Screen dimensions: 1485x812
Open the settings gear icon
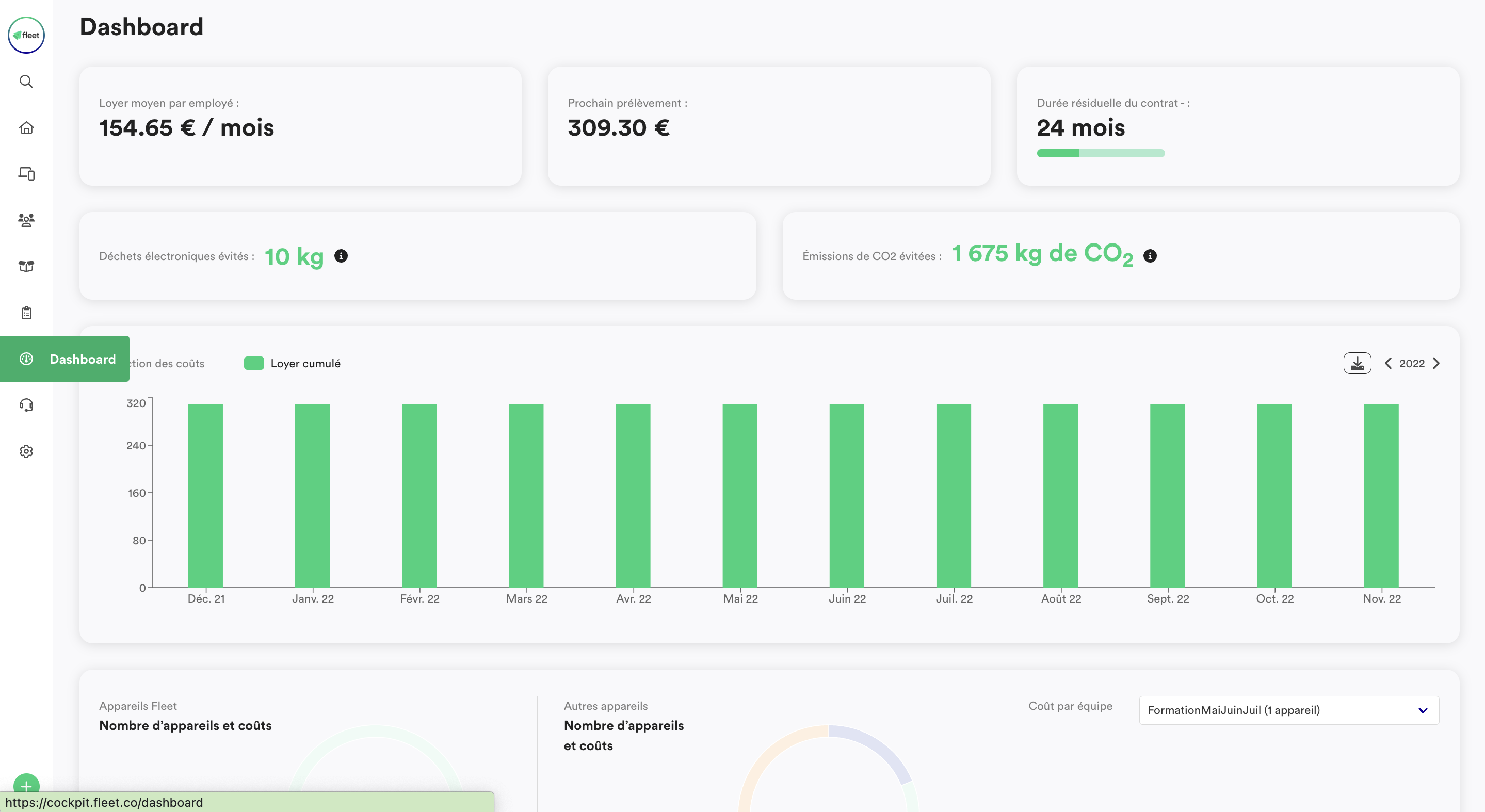[x=26, y=451]
